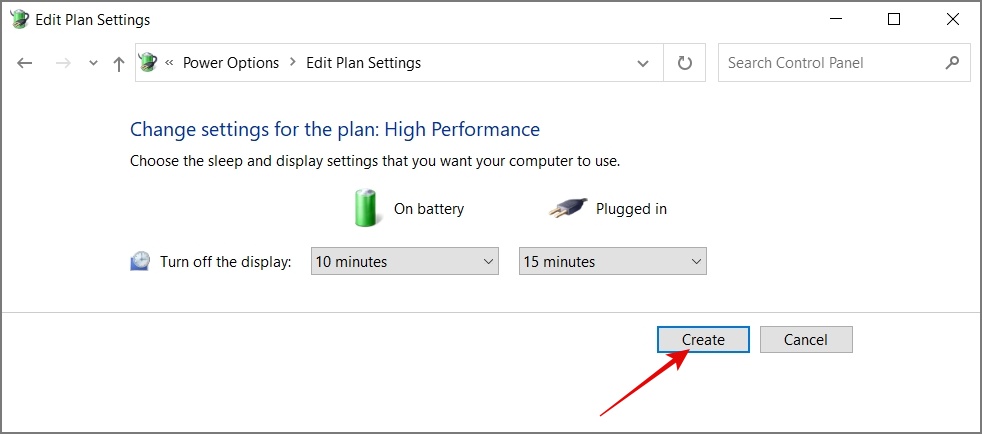Cancel the plan creation

806,339
